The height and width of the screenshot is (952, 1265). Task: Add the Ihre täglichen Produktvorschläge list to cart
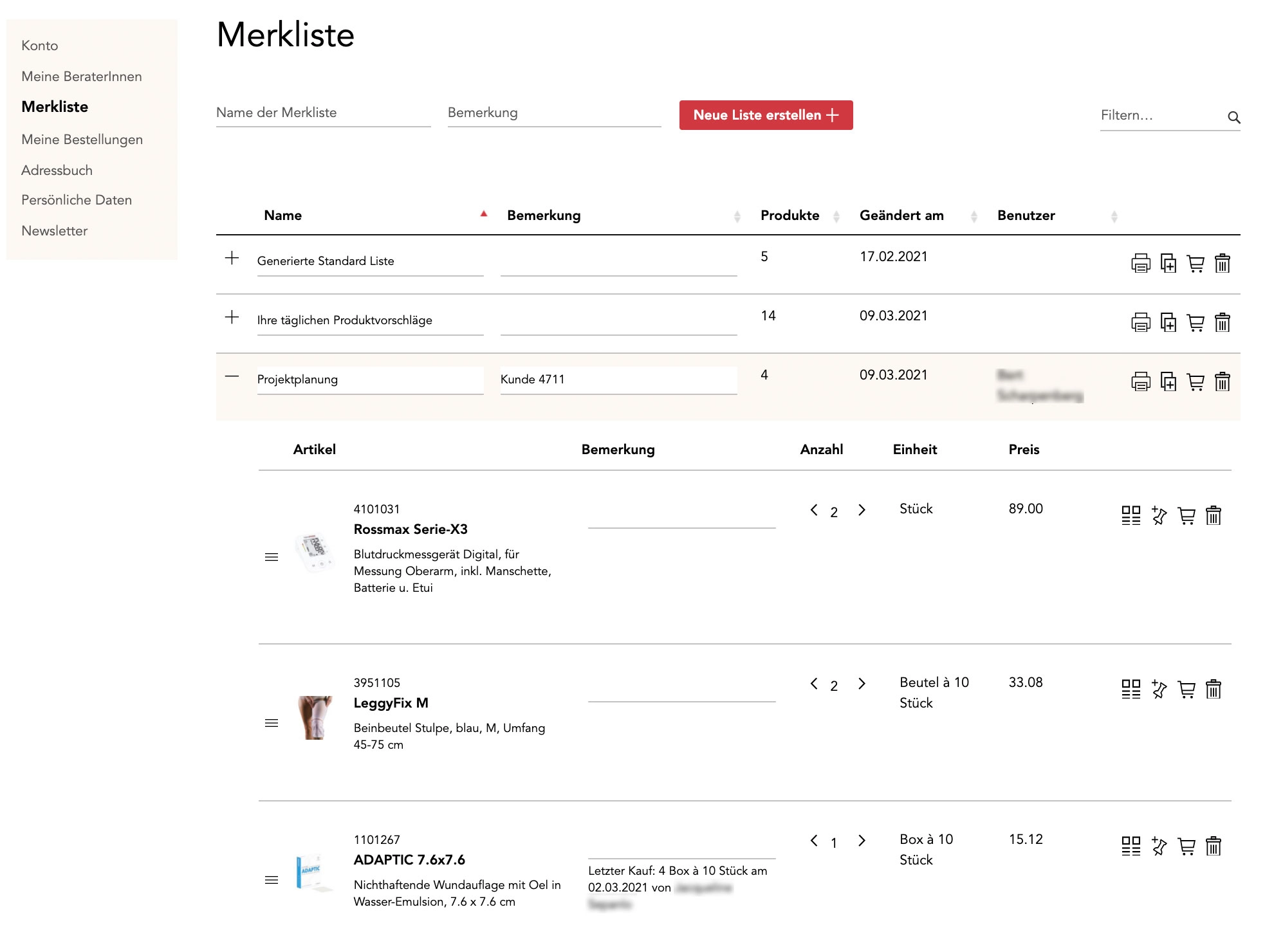[1195, 323]
